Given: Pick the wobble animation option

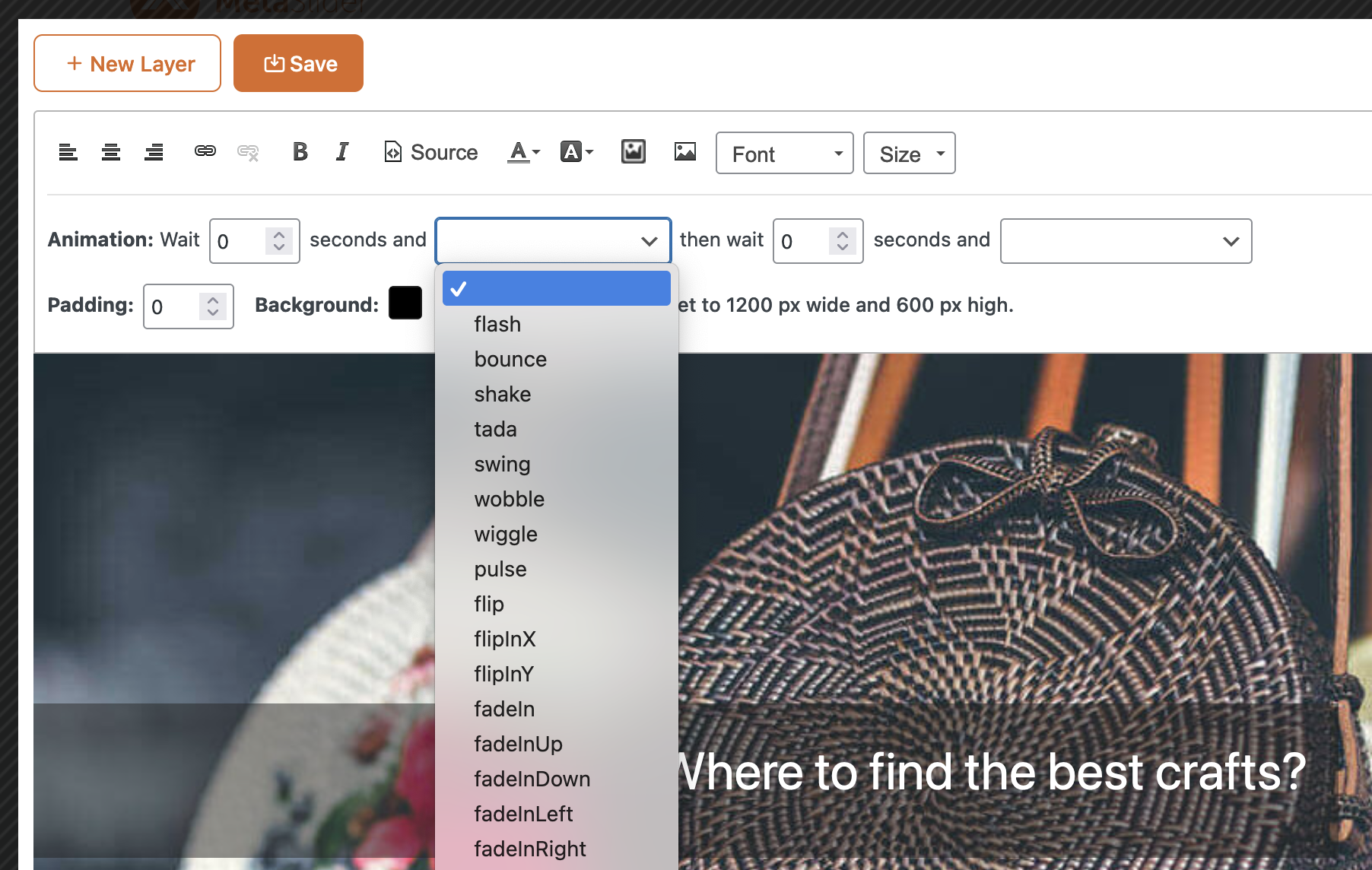Looking at the screenshot, I should coord(509,499).
